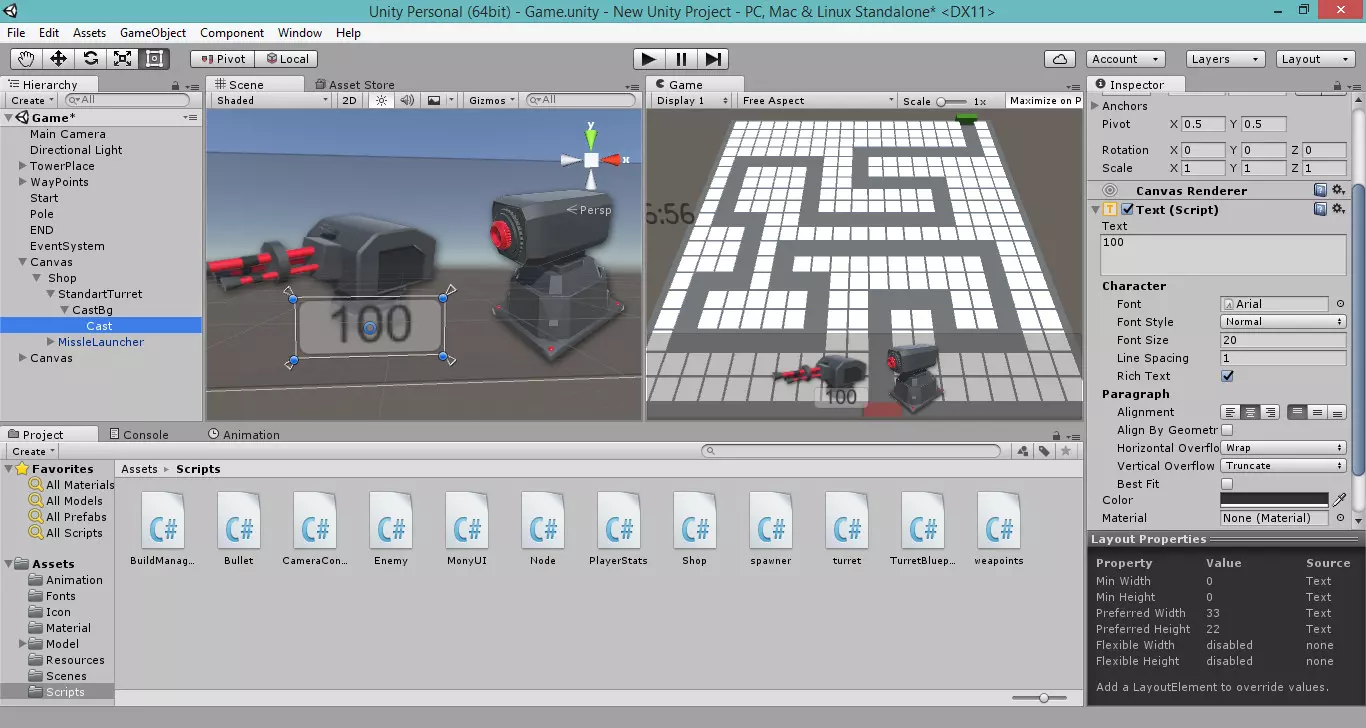This screenshot has width=1366, height=728.
Task: Select the Rotate tool
Action: [90, 59]
